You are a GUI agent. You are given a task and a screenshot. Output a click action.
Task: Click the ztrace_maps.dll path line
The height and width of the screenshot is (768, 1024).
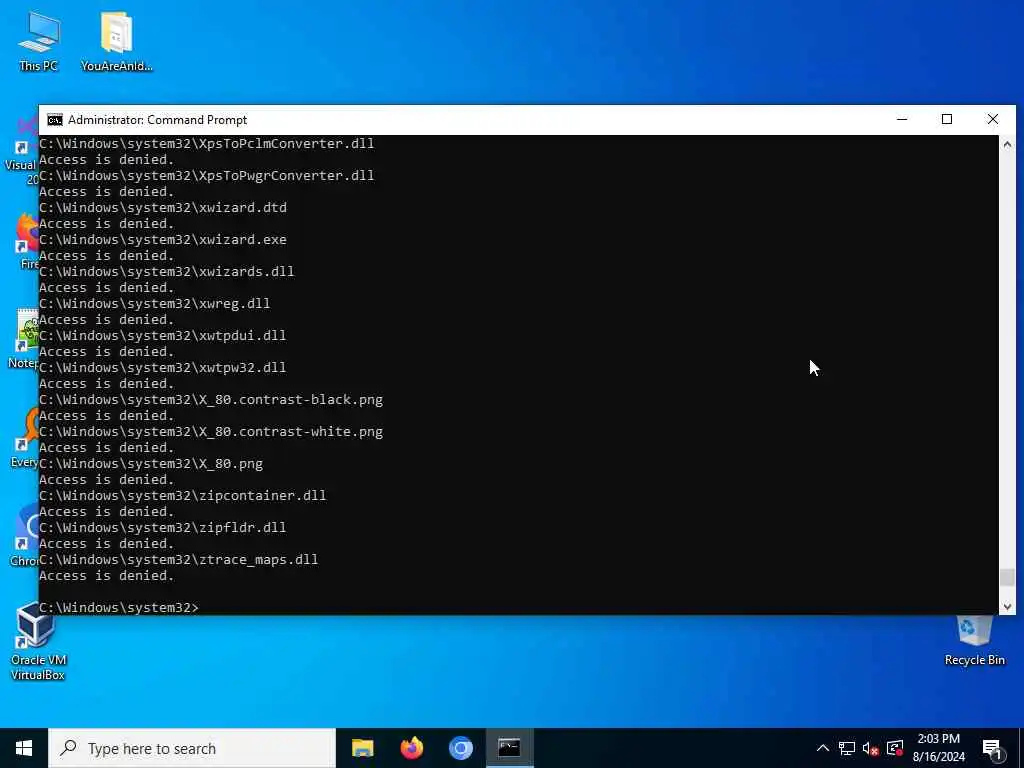tap(179, 560)
